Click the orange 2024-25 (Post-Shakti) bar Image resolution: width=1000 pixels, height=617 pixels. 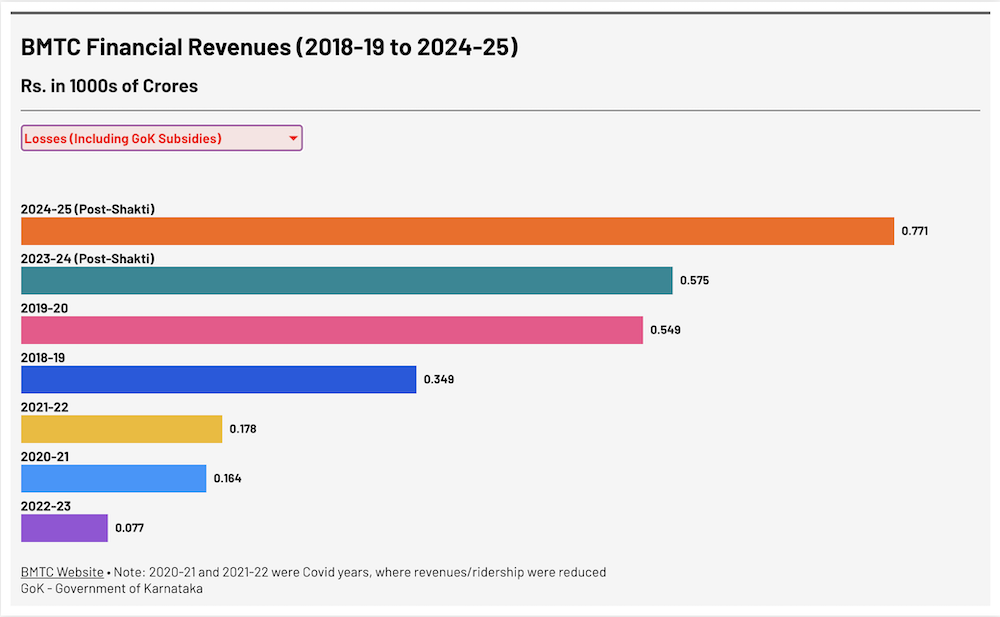coord(457,231)
